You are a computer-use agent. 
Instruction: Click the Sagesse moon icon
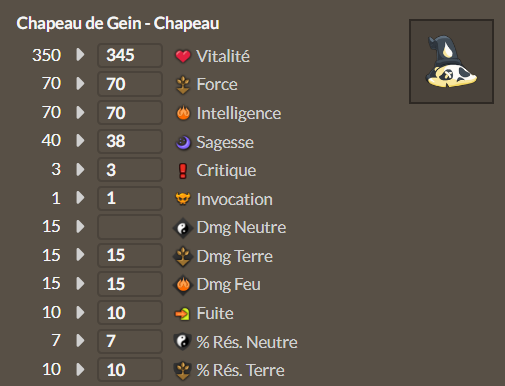183,142
